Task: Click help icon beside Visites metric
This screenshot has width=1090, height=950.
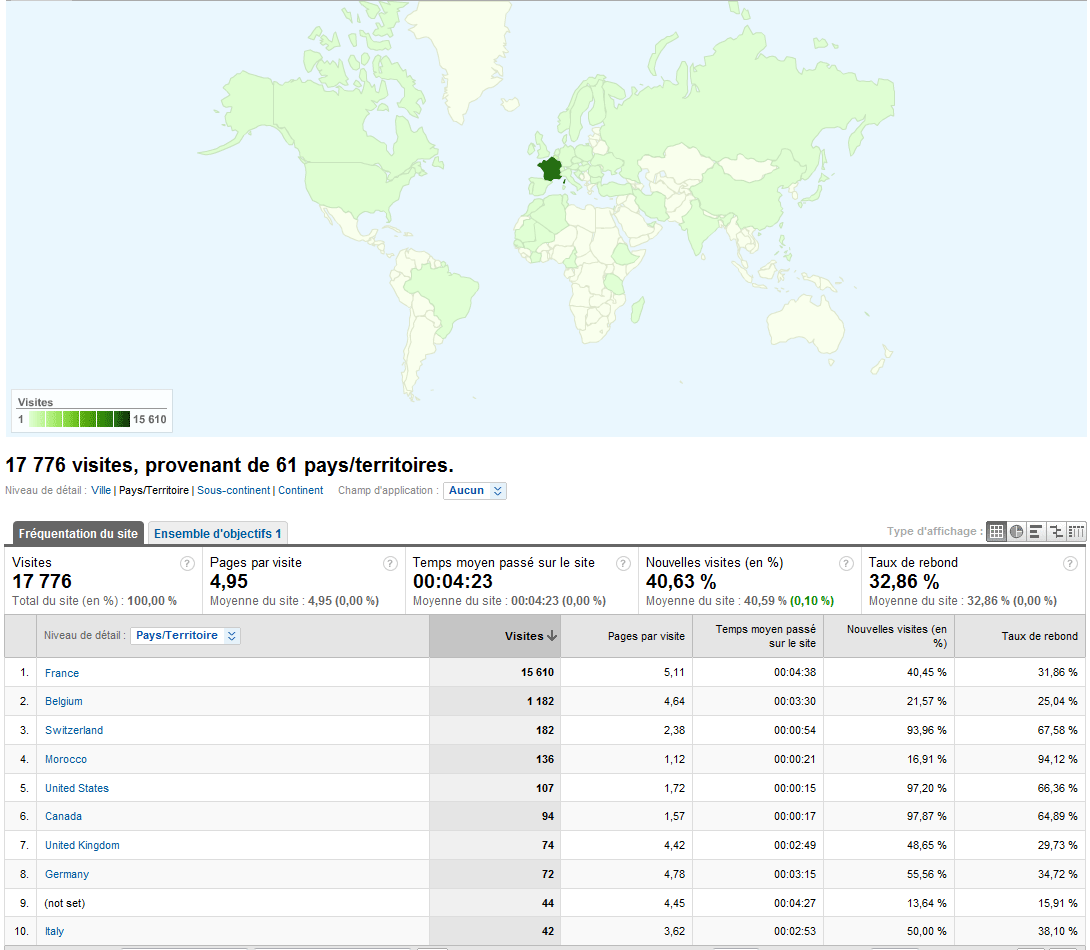Action: pyautogui.click(x=187, y=564)
